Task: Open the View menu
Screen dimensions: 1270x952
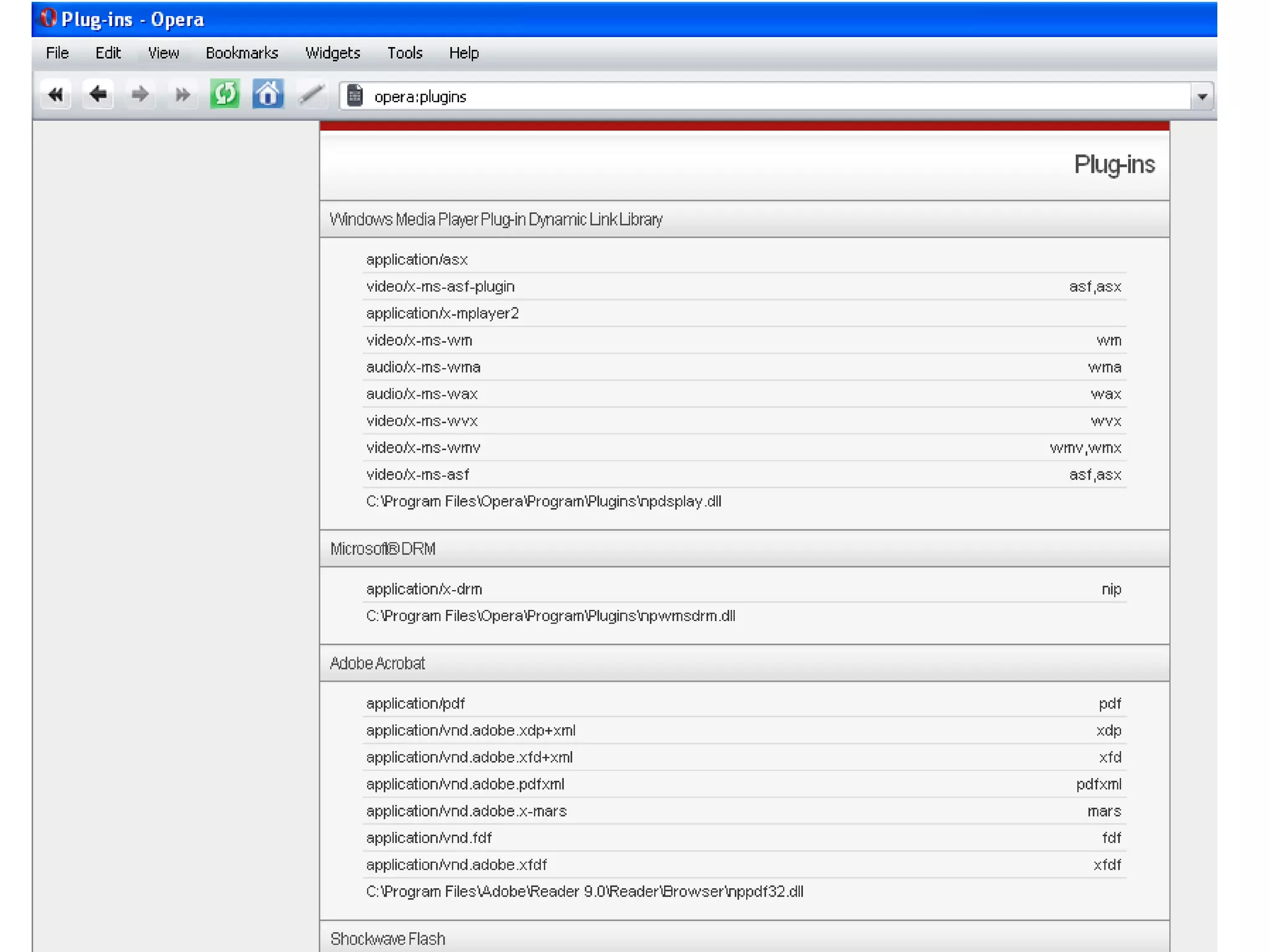Action: point(164,53)
